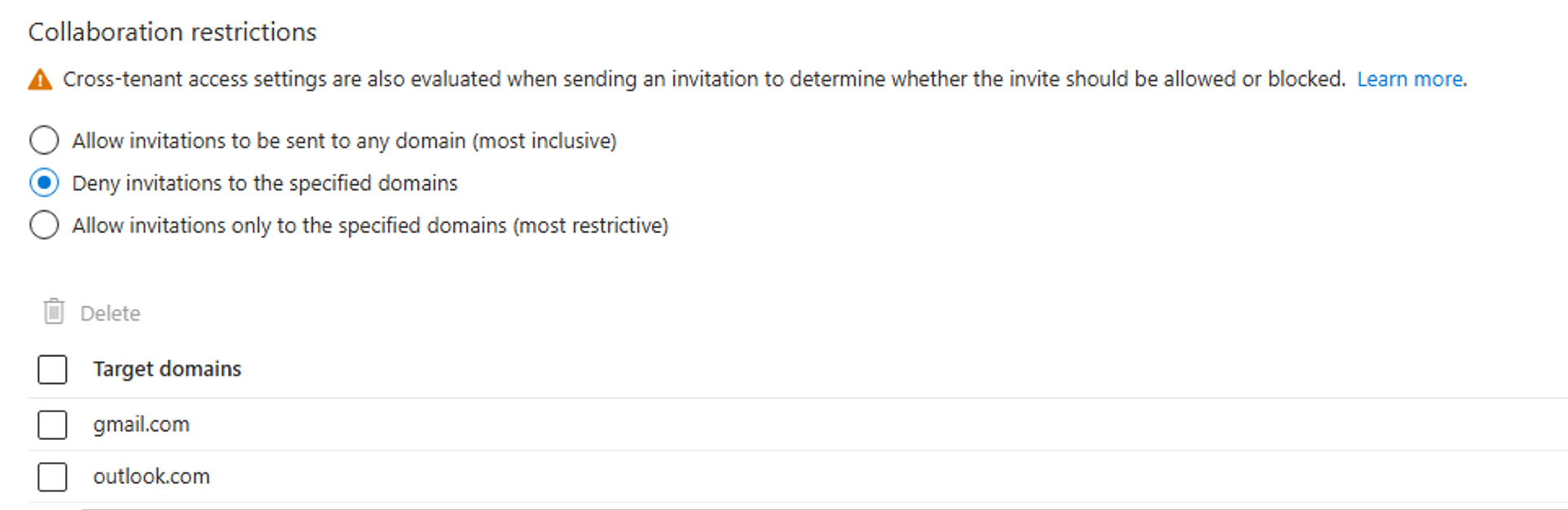1568x510 pixels.
Task: Click the trash can Delete icon
Action: [54, 312]
